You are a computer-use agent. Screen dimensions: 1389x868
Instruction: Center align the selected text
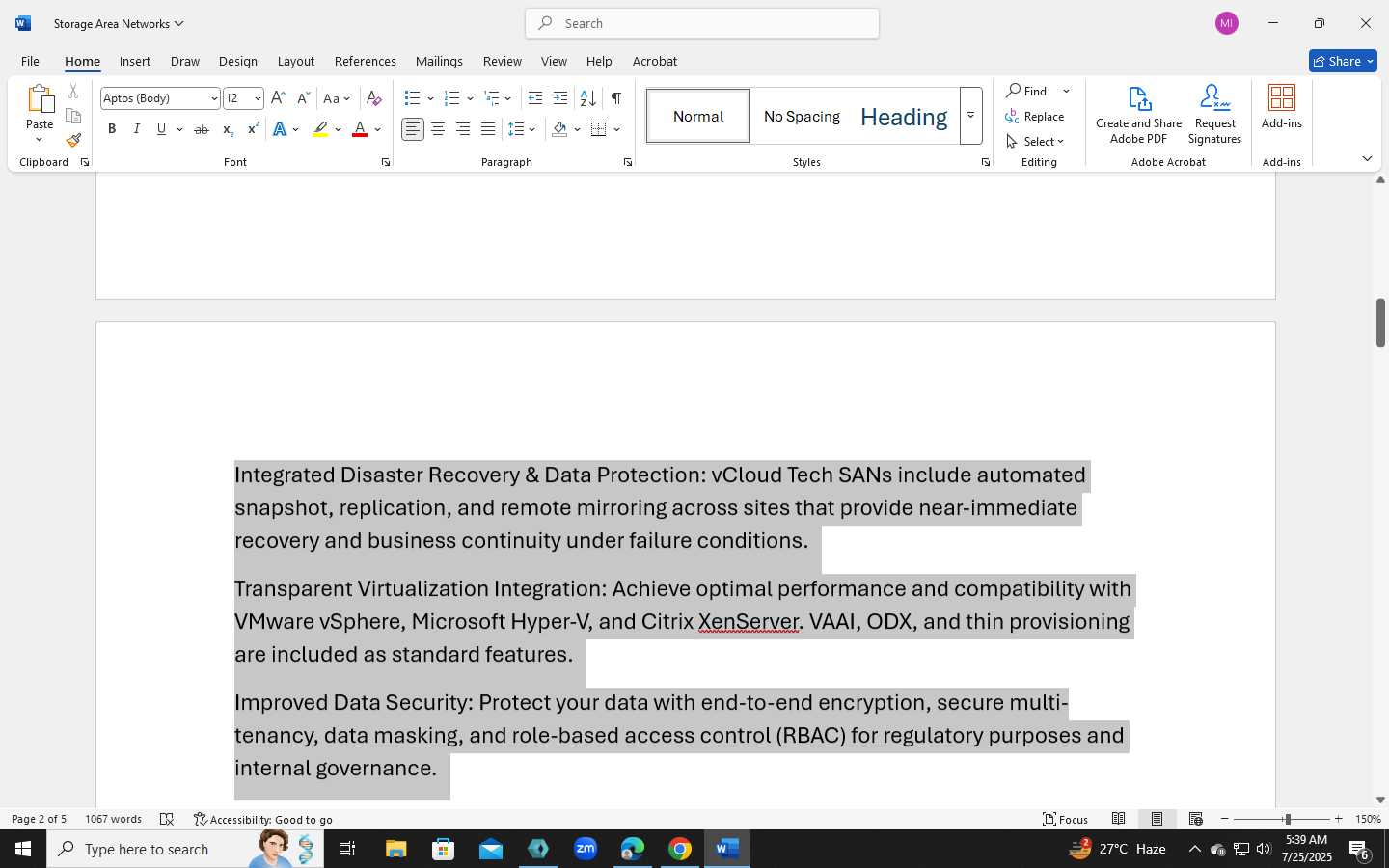click(438, 129)
